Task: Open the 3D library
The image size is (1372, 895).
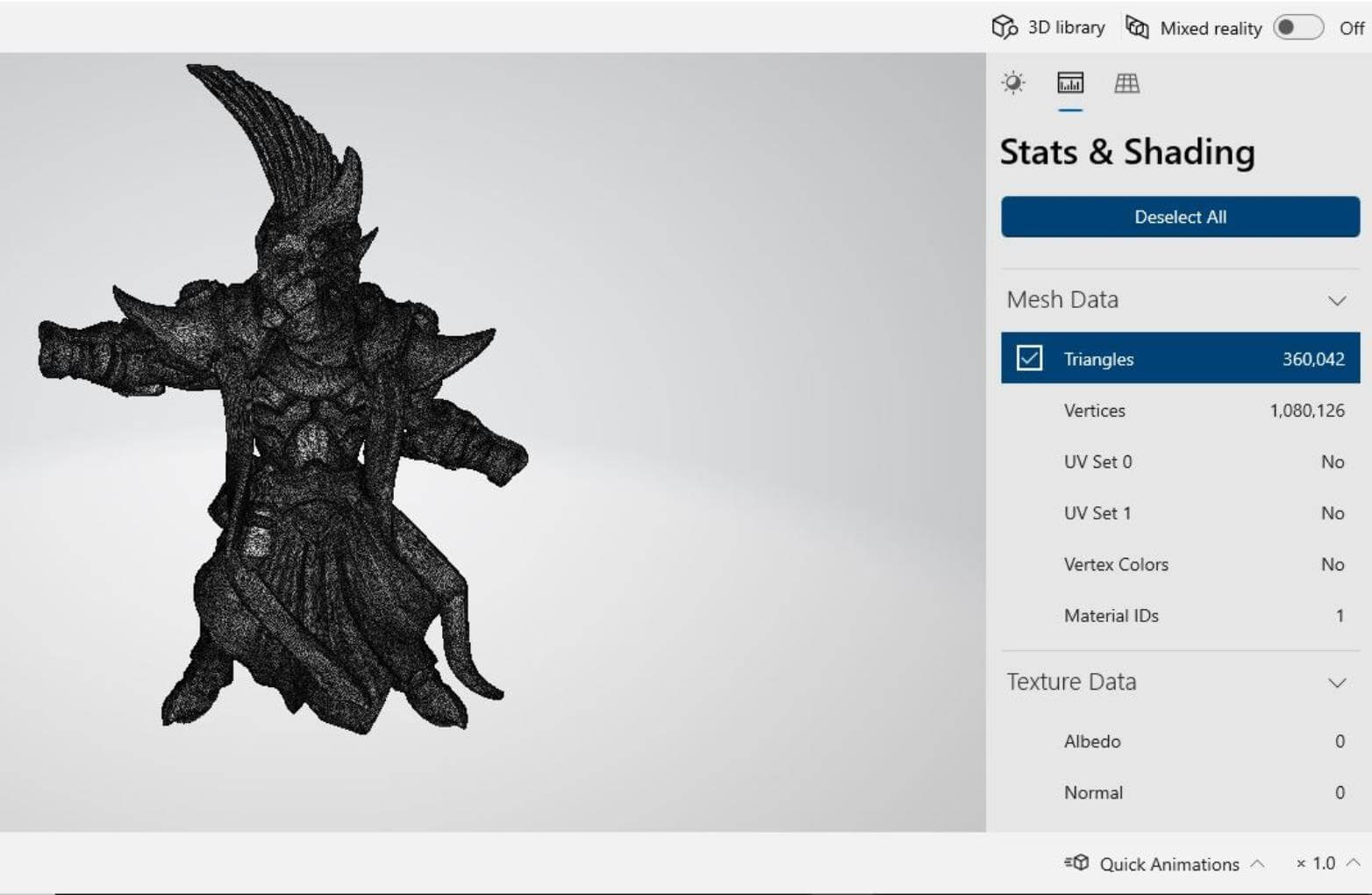Action: point(1048,27)
